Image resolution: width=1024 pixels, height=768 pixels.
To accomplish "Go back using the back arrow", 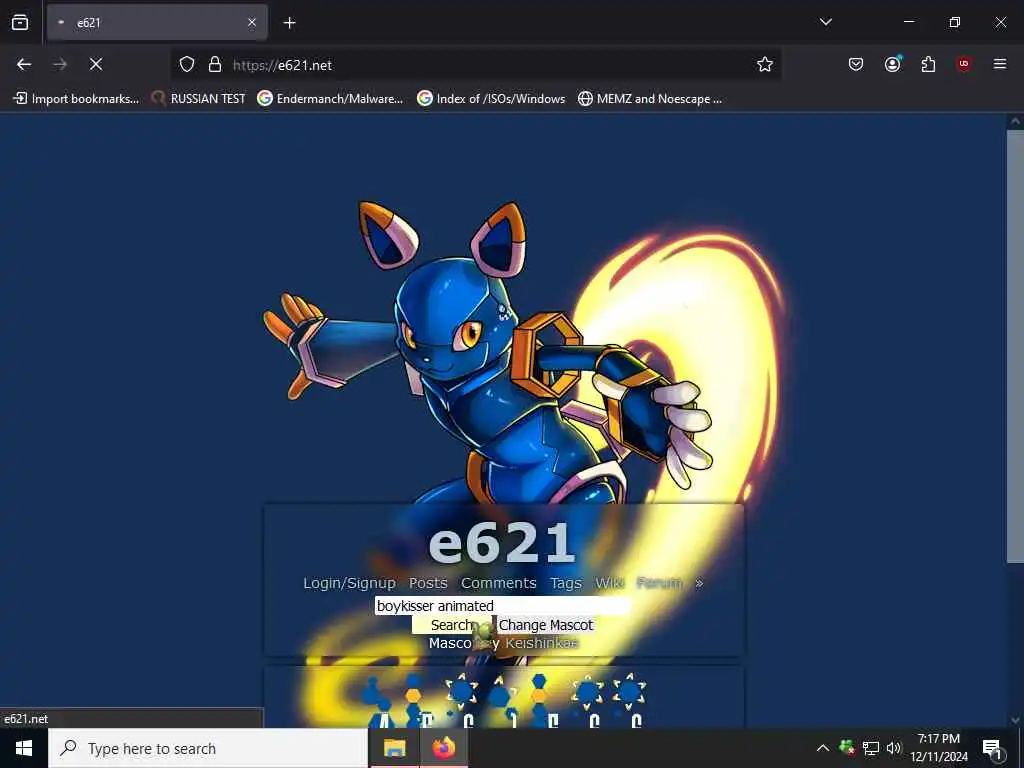I will [x=24, y=64].
